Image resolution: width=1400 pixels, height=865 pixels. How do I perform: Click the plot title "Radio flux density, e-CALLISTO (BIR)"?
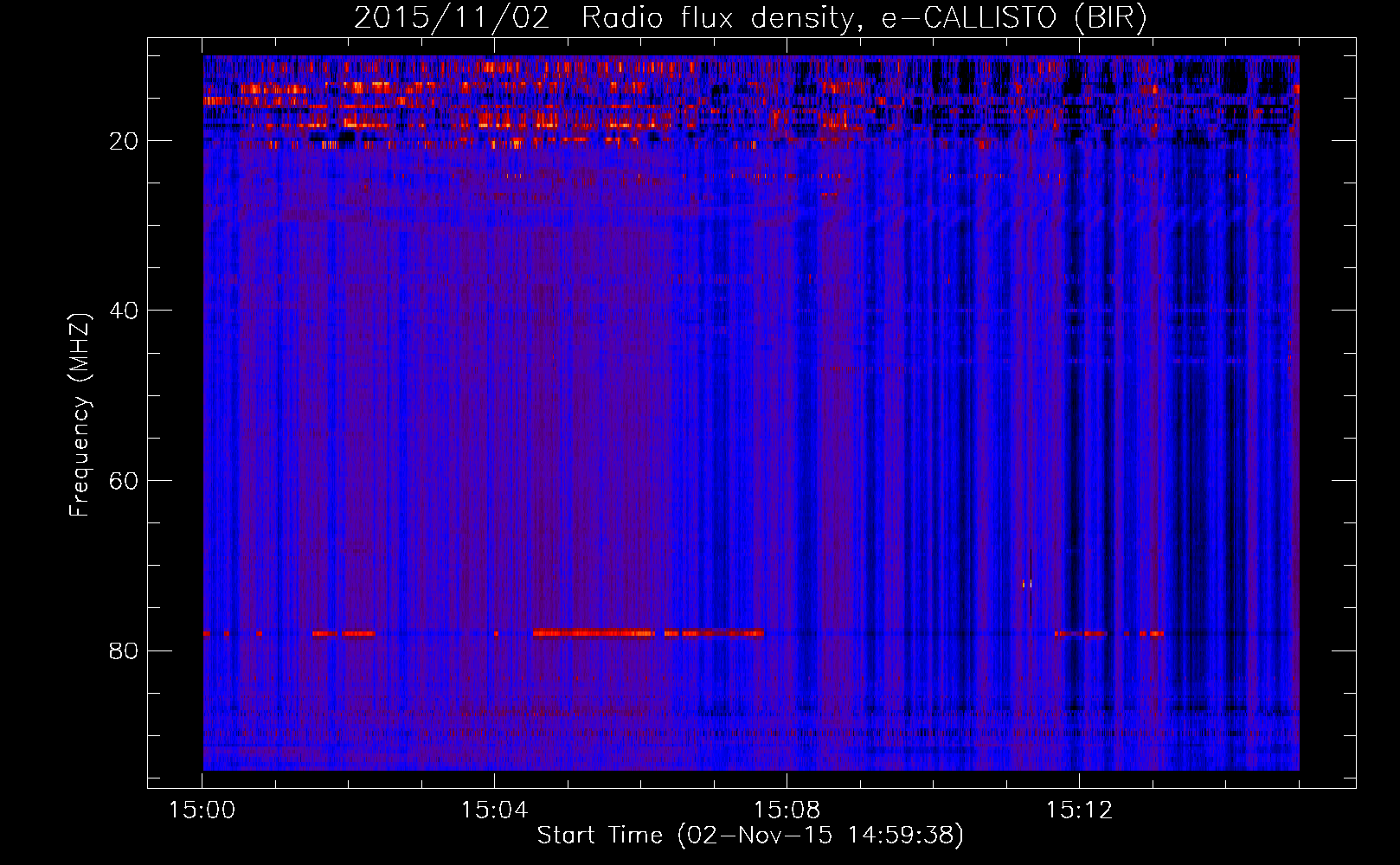point(864,18)
